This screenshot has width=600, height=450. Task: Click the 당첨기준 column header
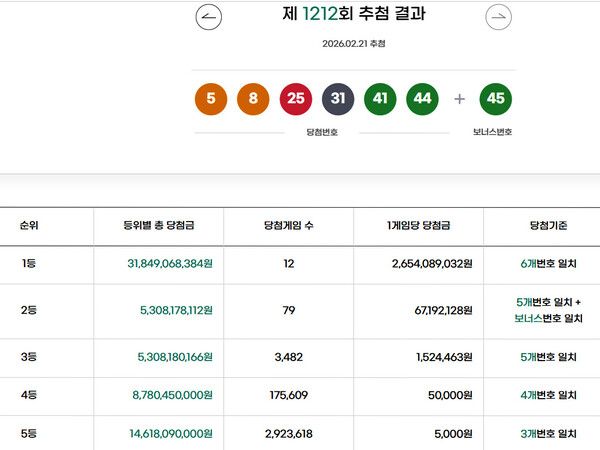tap(548, 225)
